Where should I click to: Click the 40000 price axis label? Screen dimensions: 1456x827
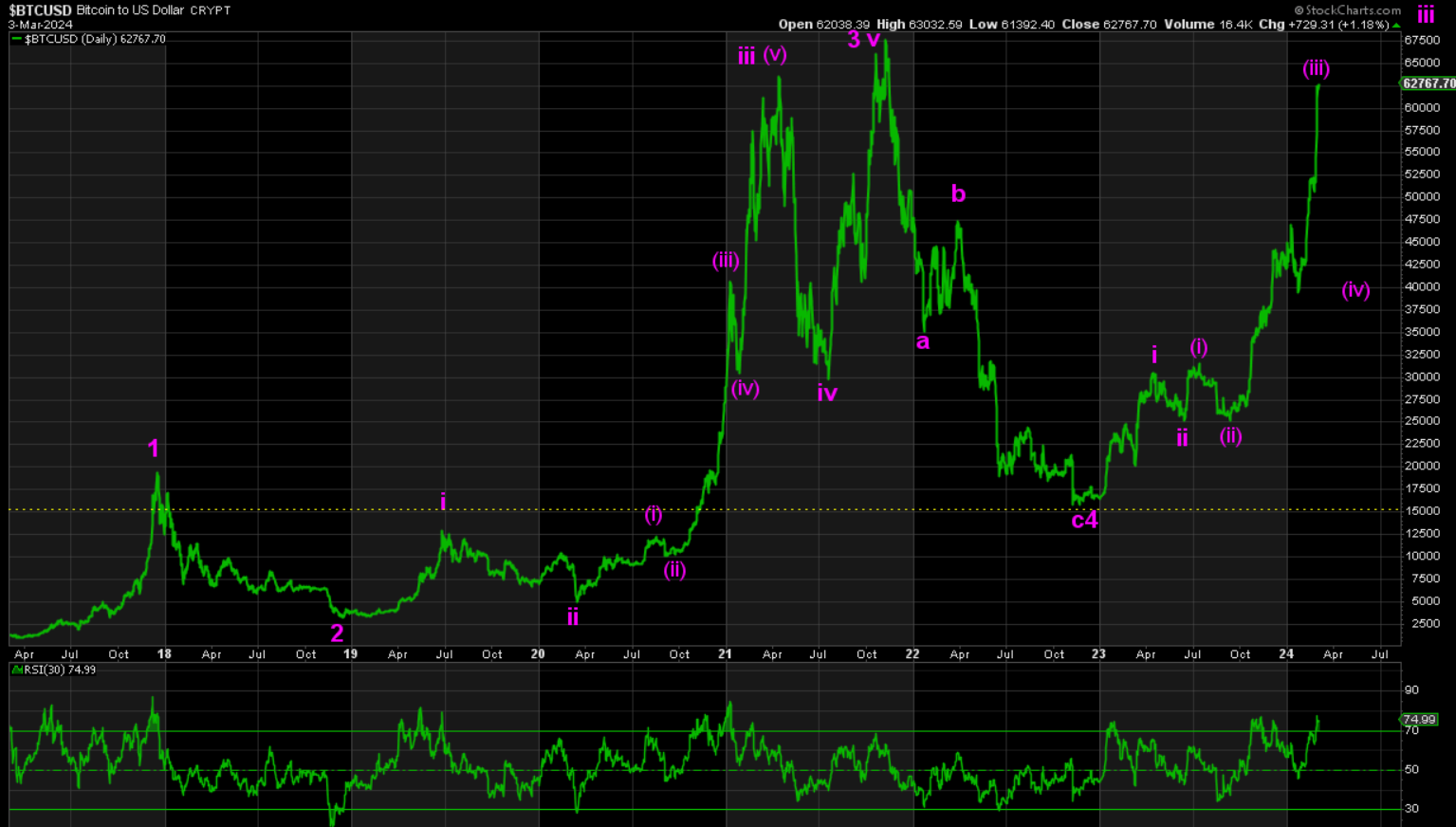[1423, 286]
